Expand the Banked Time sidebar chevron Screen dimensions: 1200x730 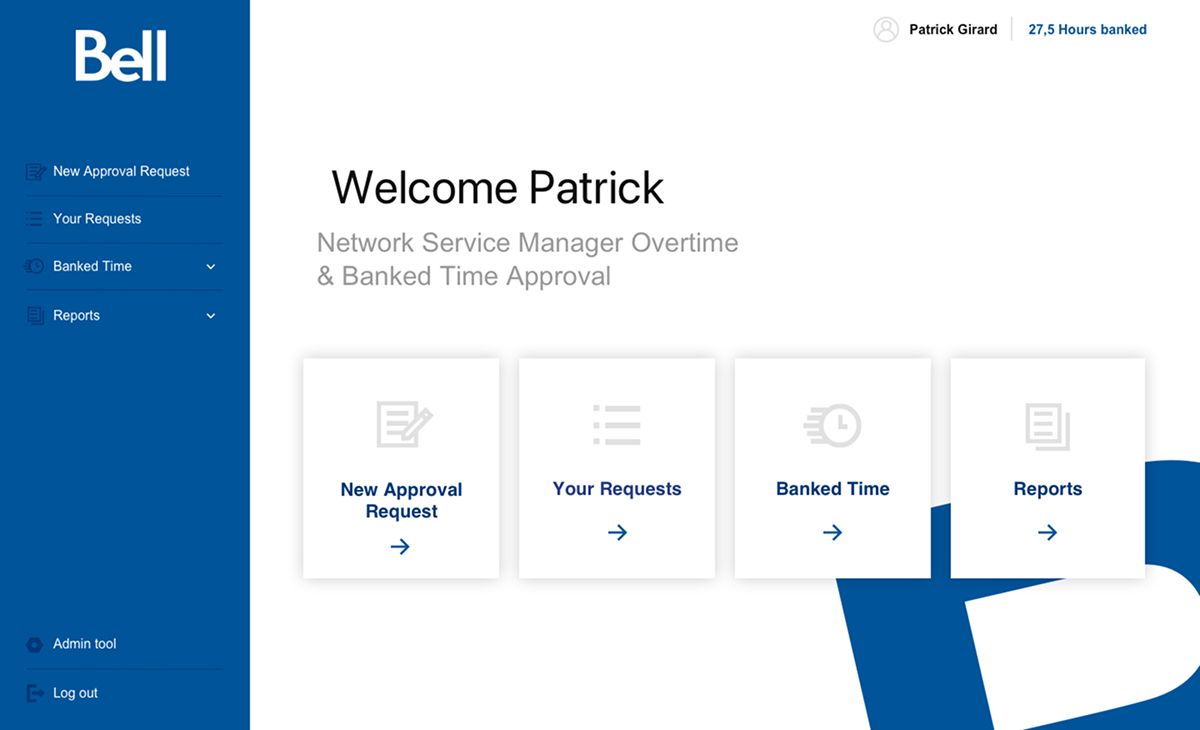211,267
